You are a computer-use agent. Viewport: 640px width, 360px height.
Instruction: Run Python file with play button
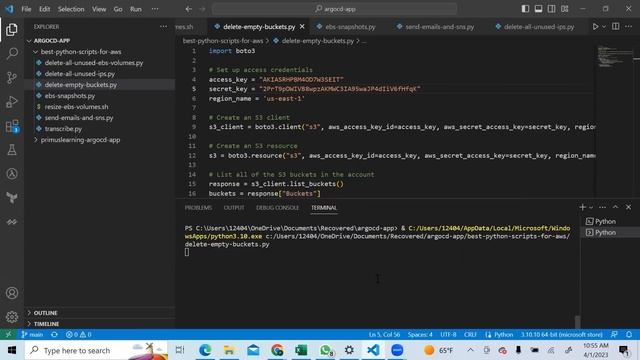click(x=595, y=27)
